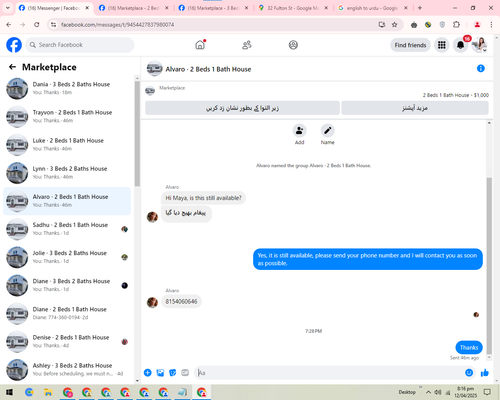Click Alvaro's avatar beside phone number message
The image size is (500, 400).
click(x=152, y=302)
